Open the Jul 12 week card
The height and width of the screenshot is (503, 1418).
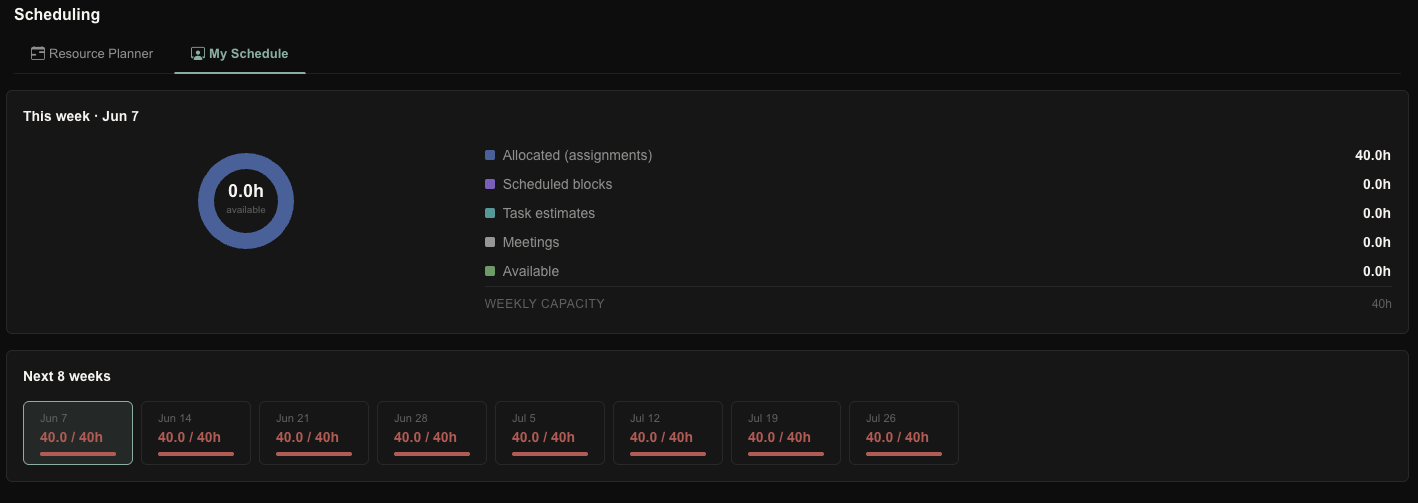click(x=668, y=433)
